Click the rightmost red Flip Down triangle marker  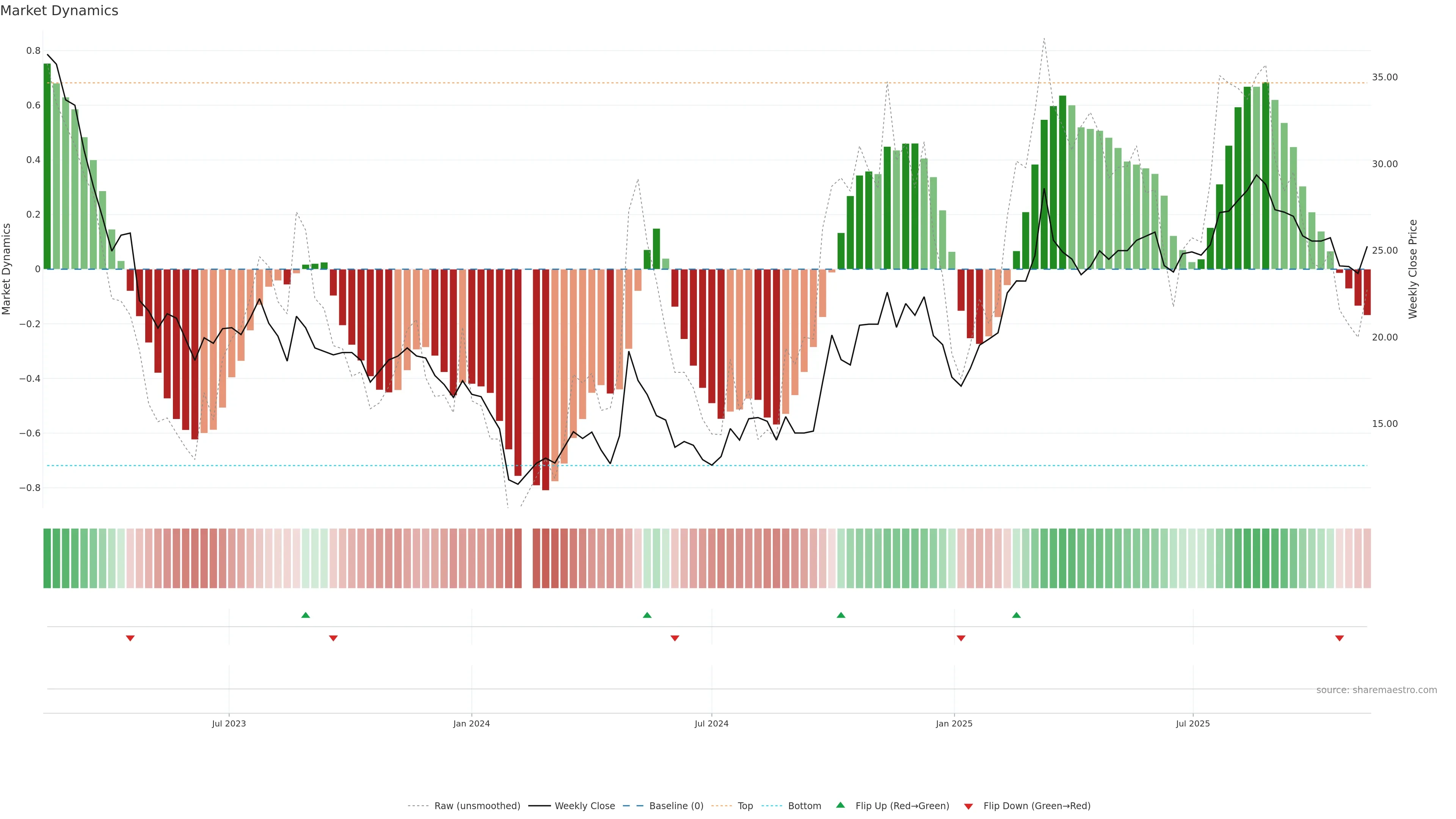[x=1339, y=638]
